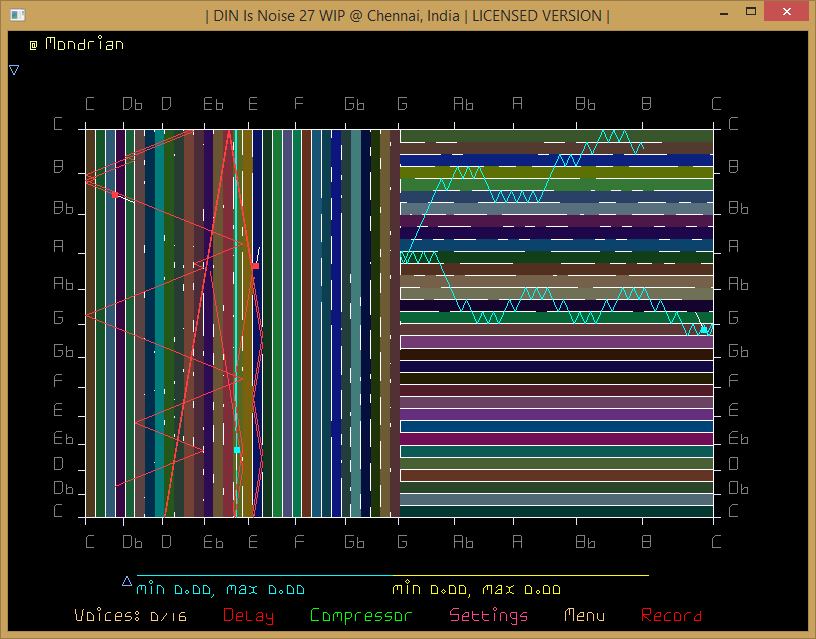Click the G note label on top axis
Image resolution: width=816 pixels, height=639 pixels.
(x=402, y=104)
